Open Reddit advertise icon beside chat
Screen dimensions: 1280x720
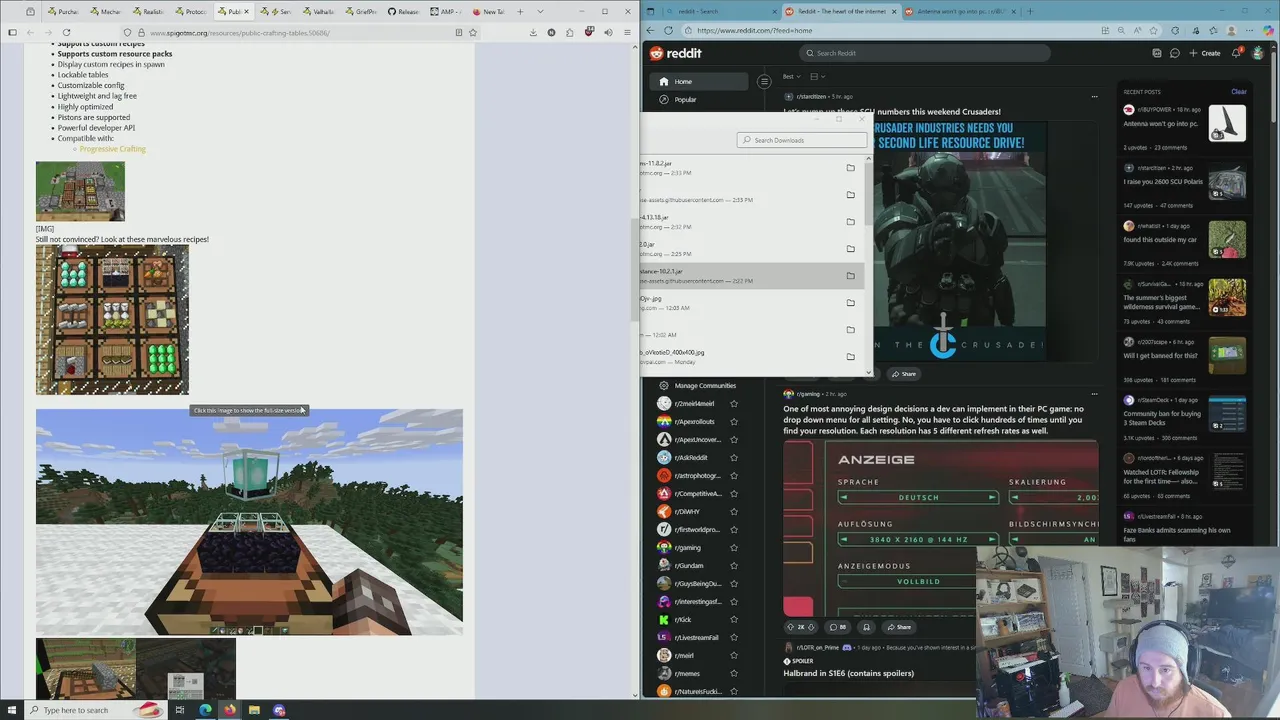pos(1157,53)
